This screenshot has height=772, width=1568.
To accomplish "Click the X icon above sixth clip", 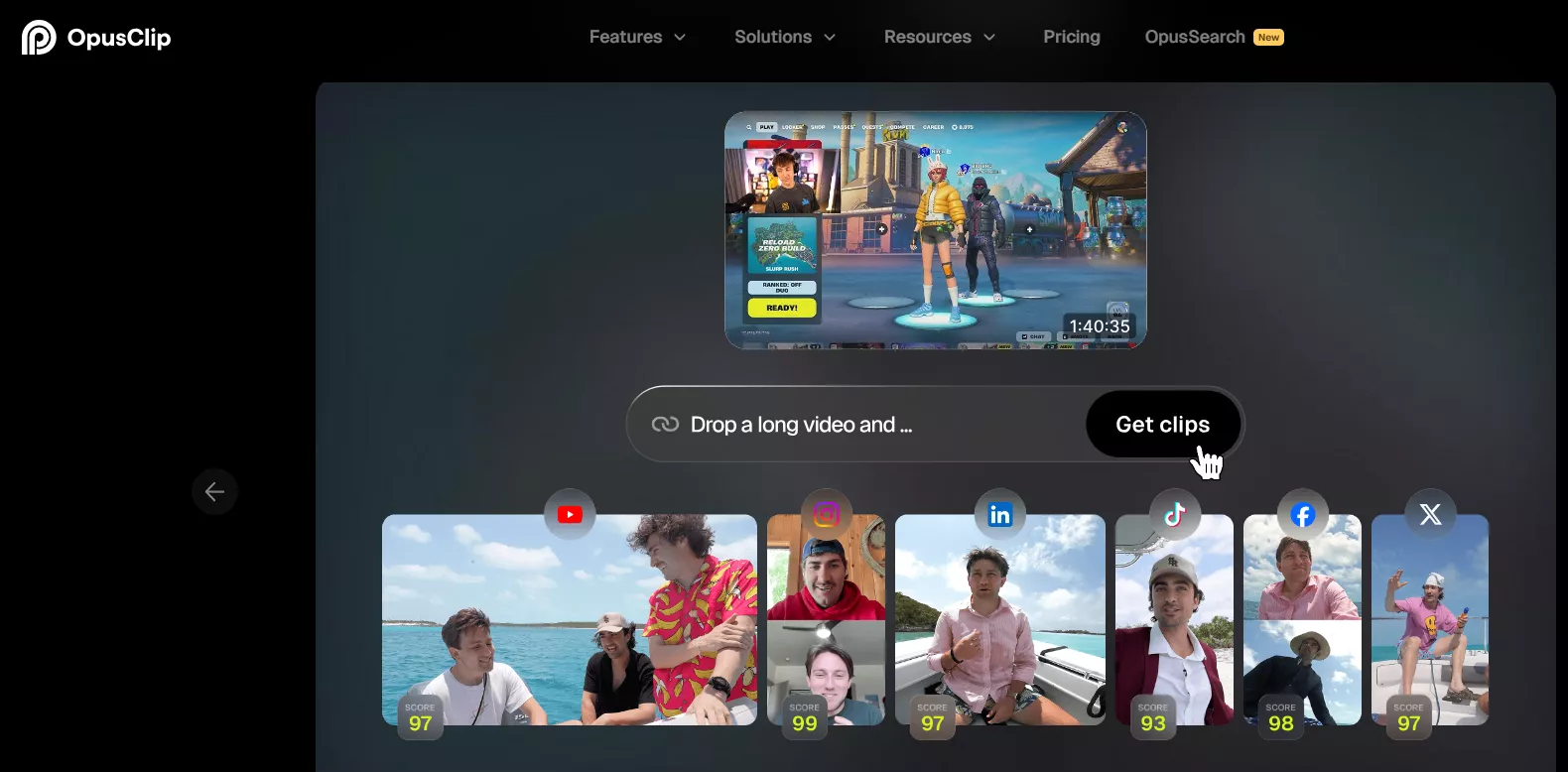I will (1431, 514).
